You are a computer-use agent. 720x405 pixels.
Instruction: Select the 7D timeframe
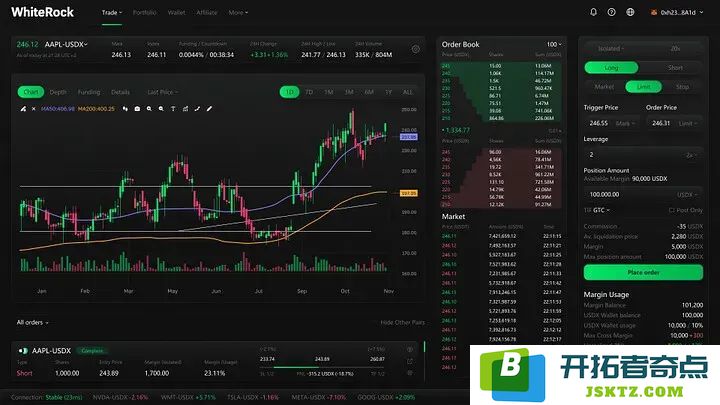click(309, 92)
